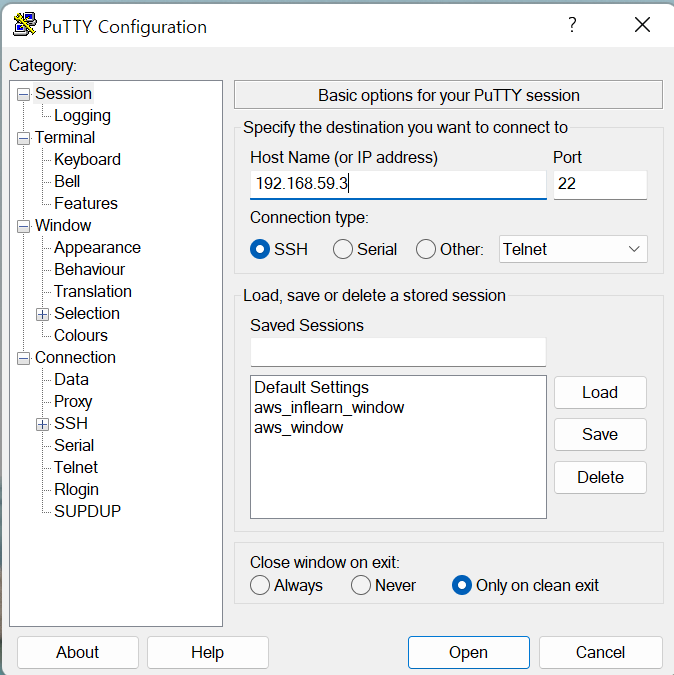
Task: Open the Telnet connection type dropdown
Action: 573,249
